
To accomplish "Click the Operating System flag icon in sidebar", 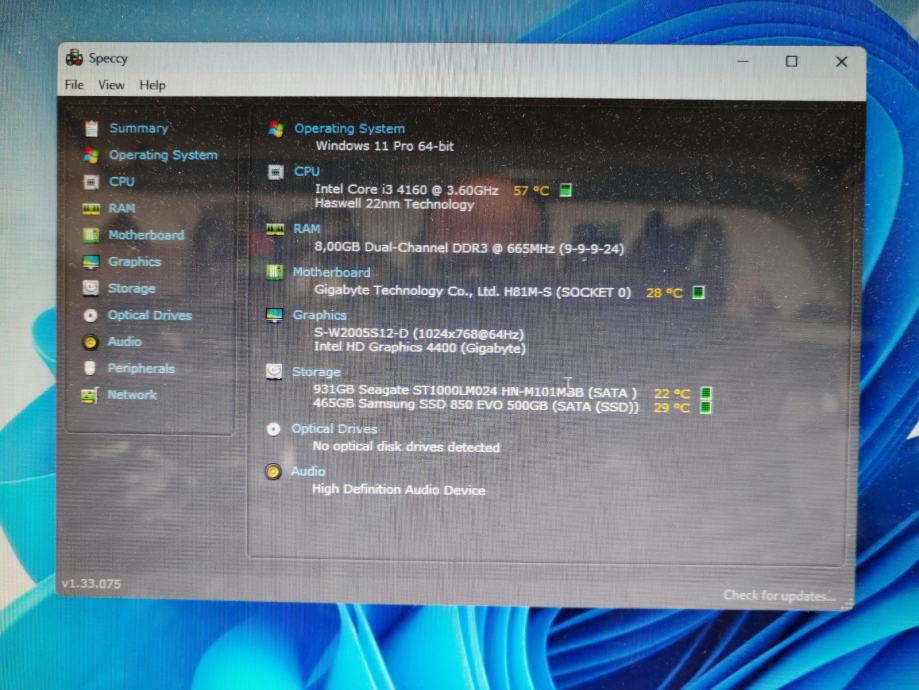I will (91, 155).
